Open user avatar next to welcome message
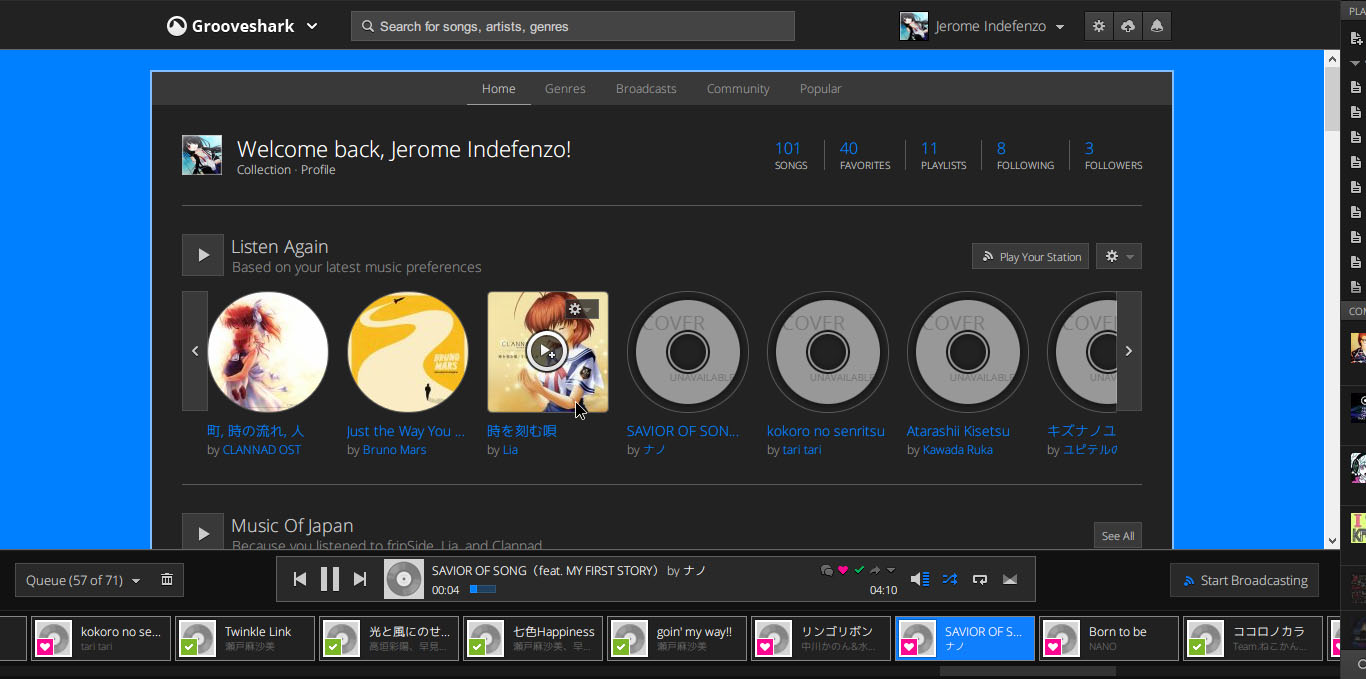1366x679 pixels. (202, 155)
